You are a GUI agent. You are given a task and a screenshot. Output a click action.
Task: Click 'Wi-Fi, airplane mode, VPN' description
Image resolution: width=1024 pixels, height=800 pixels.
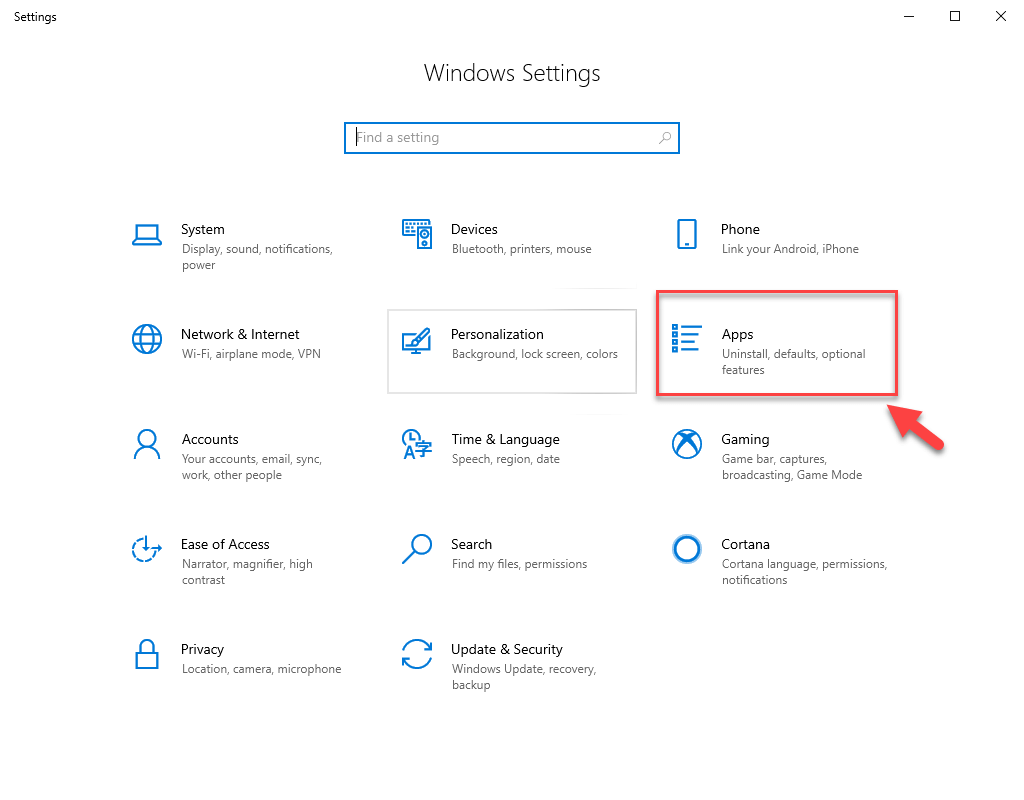[x=251, y=354]
